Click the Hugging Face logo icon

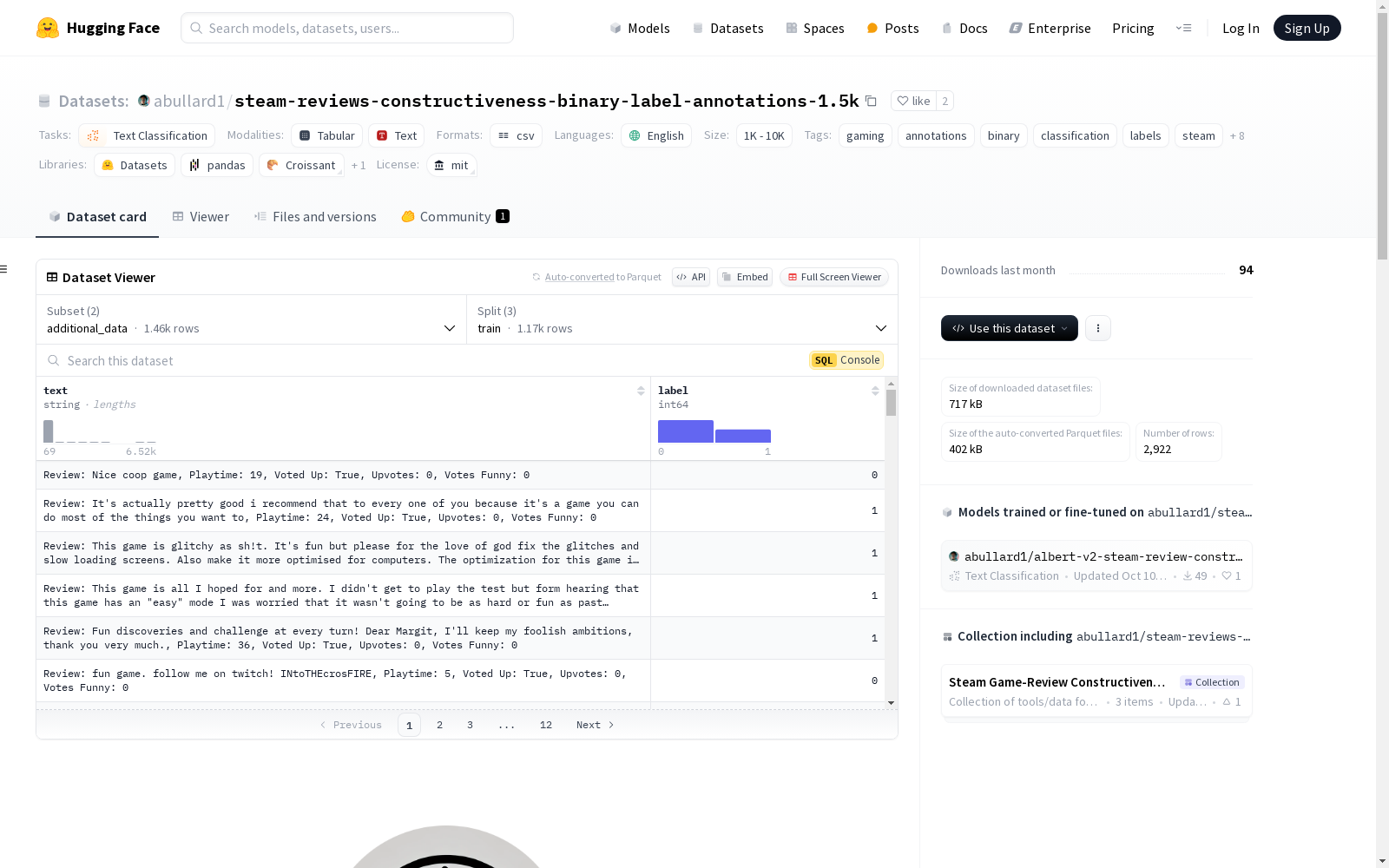[x=48, y=28]
